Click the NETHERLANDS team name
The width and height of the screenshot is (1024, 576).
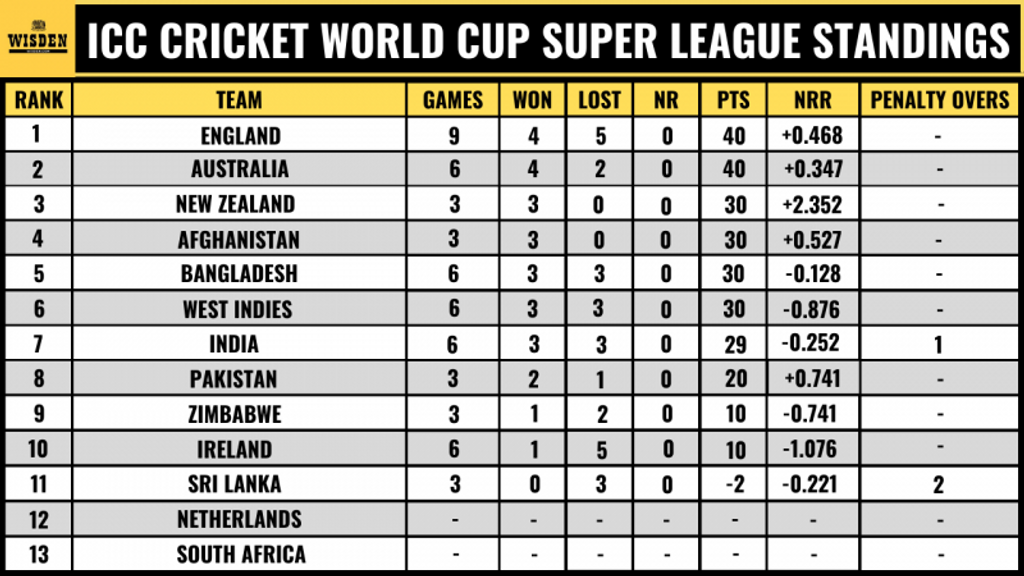click(239, 519)
